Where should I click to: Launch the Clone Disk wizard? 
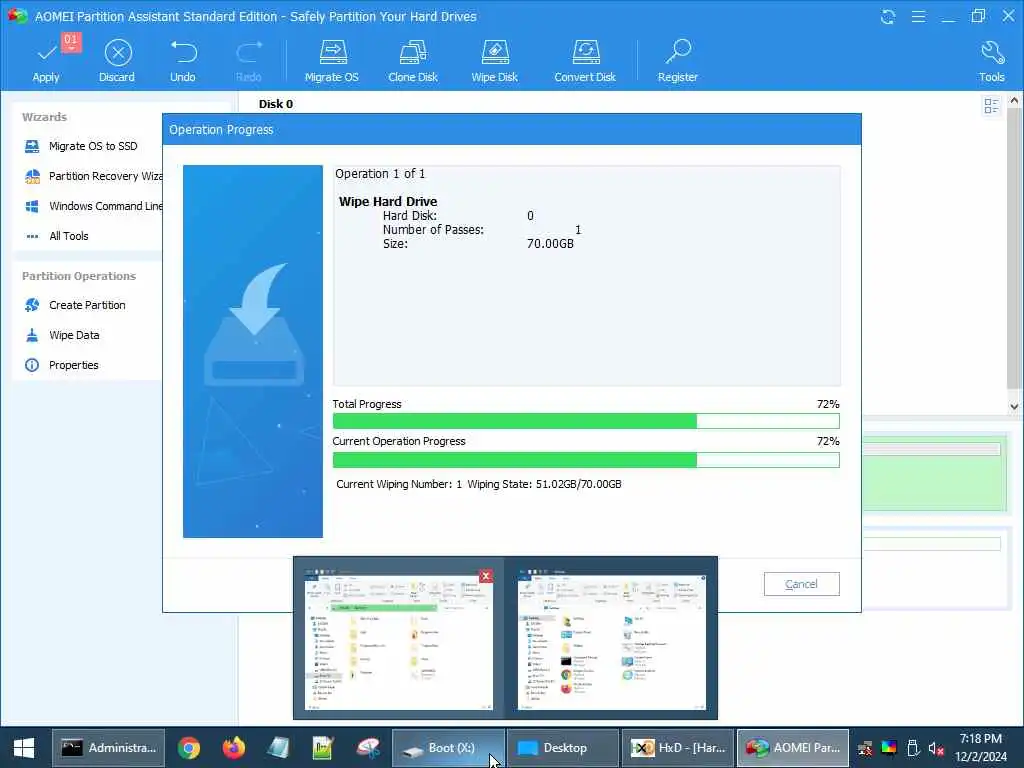coord(413,61)
